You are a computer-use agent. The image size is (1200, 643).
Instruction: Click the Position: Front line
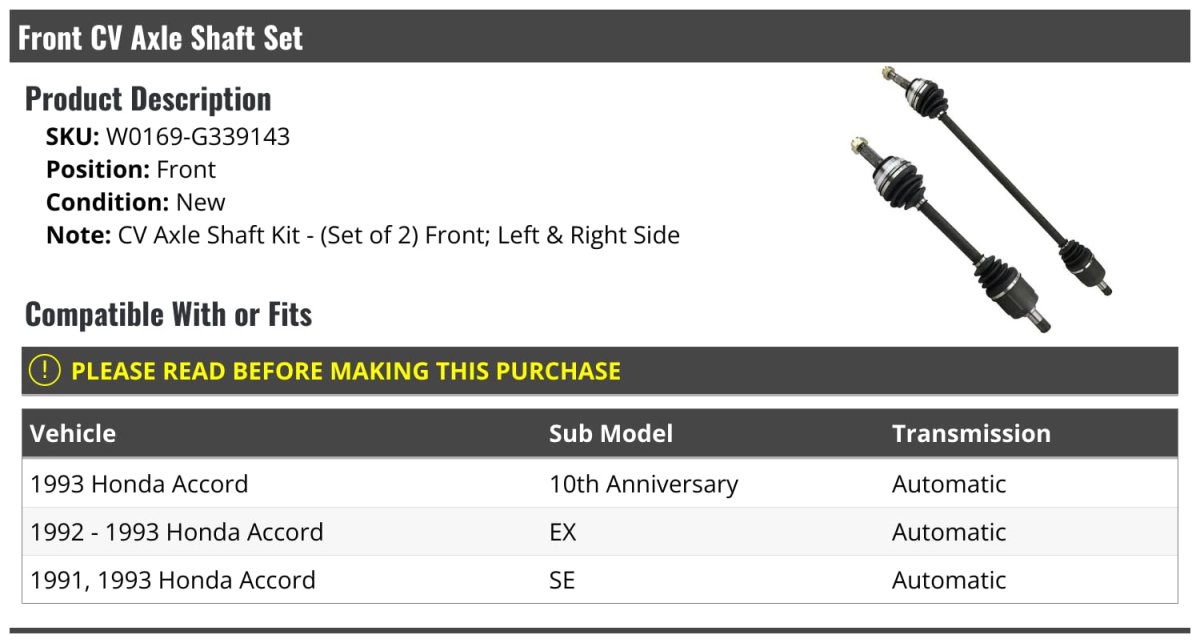(131, 169)
